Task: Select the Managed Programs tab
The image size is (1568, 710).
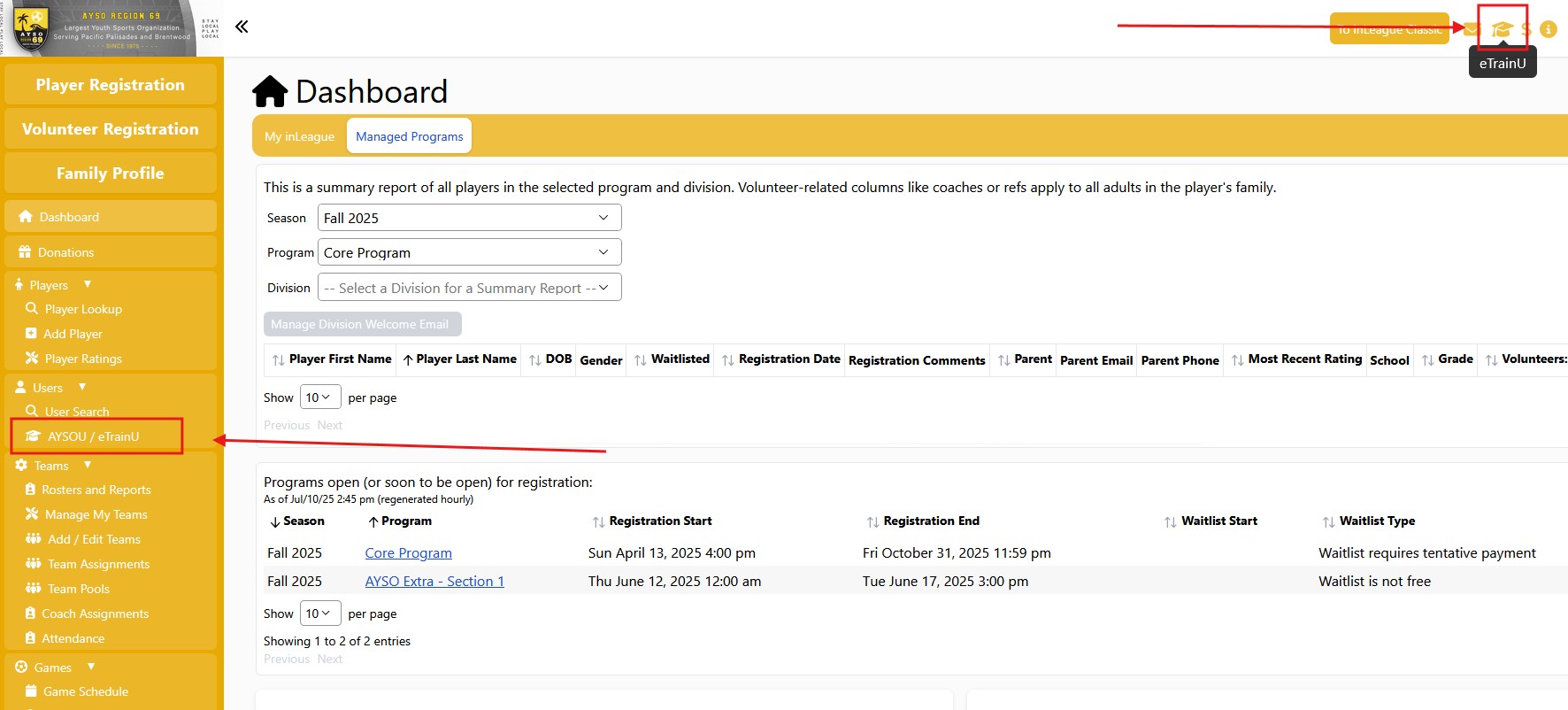Action: coord(409,136)
